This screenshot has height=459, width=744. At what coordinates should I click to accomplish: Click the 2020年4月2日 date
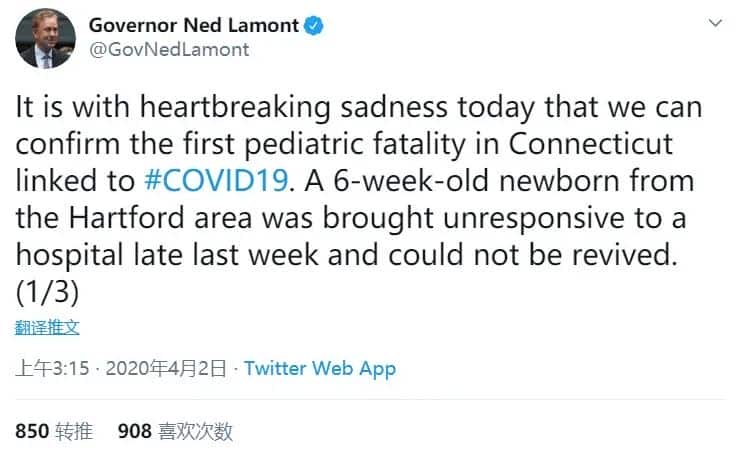pos(163,369)
